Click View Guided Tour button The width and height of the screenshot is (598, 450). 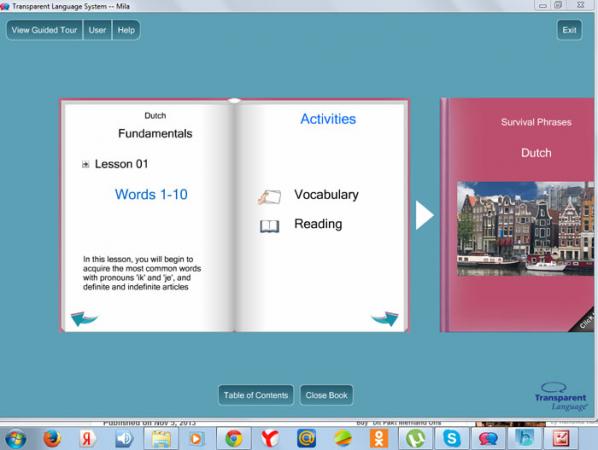[44, 30]
